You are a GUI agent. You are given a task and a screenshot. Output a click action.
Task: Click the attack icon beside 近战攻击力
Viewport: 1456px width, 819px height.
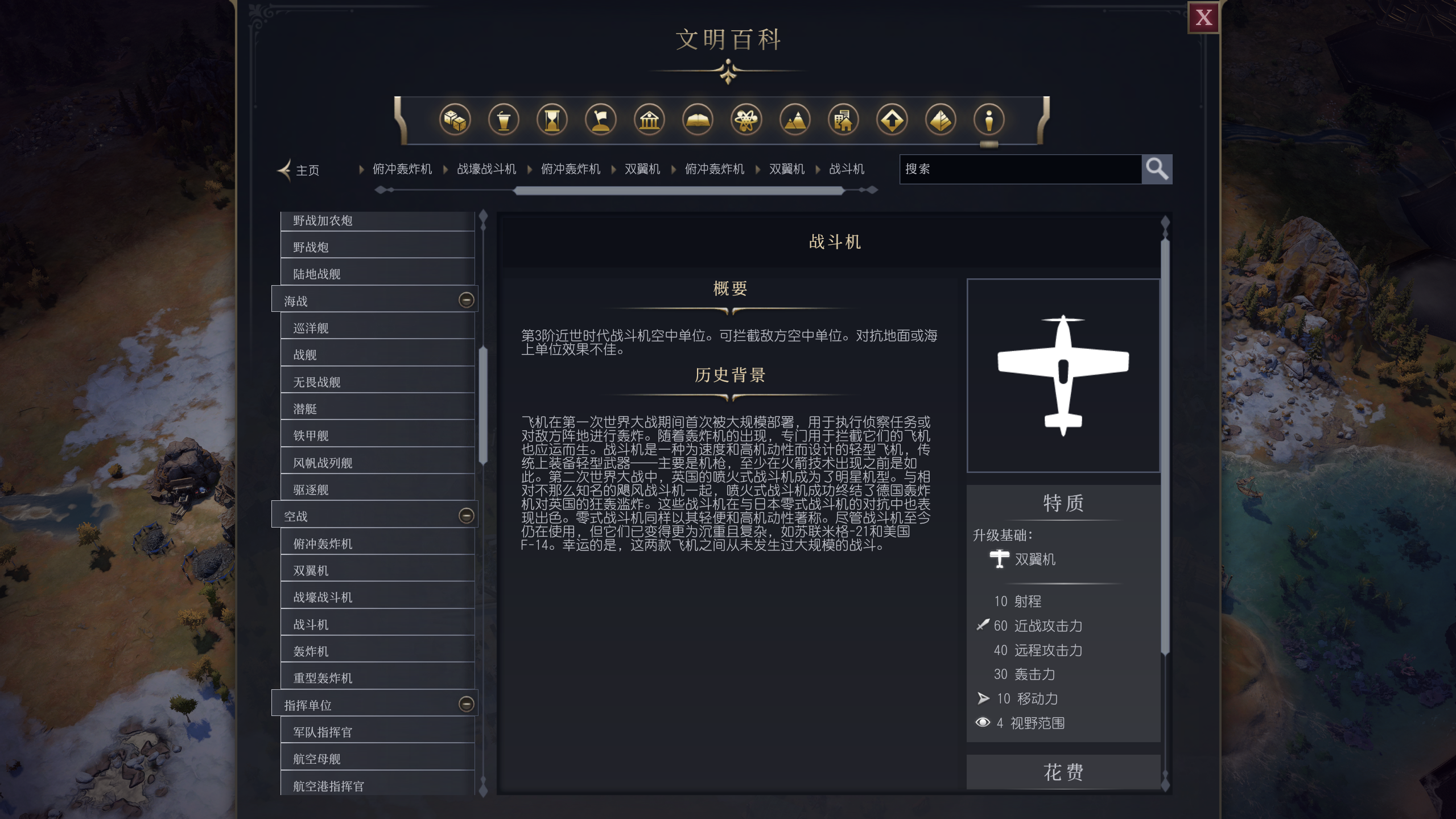coord(983,625)
